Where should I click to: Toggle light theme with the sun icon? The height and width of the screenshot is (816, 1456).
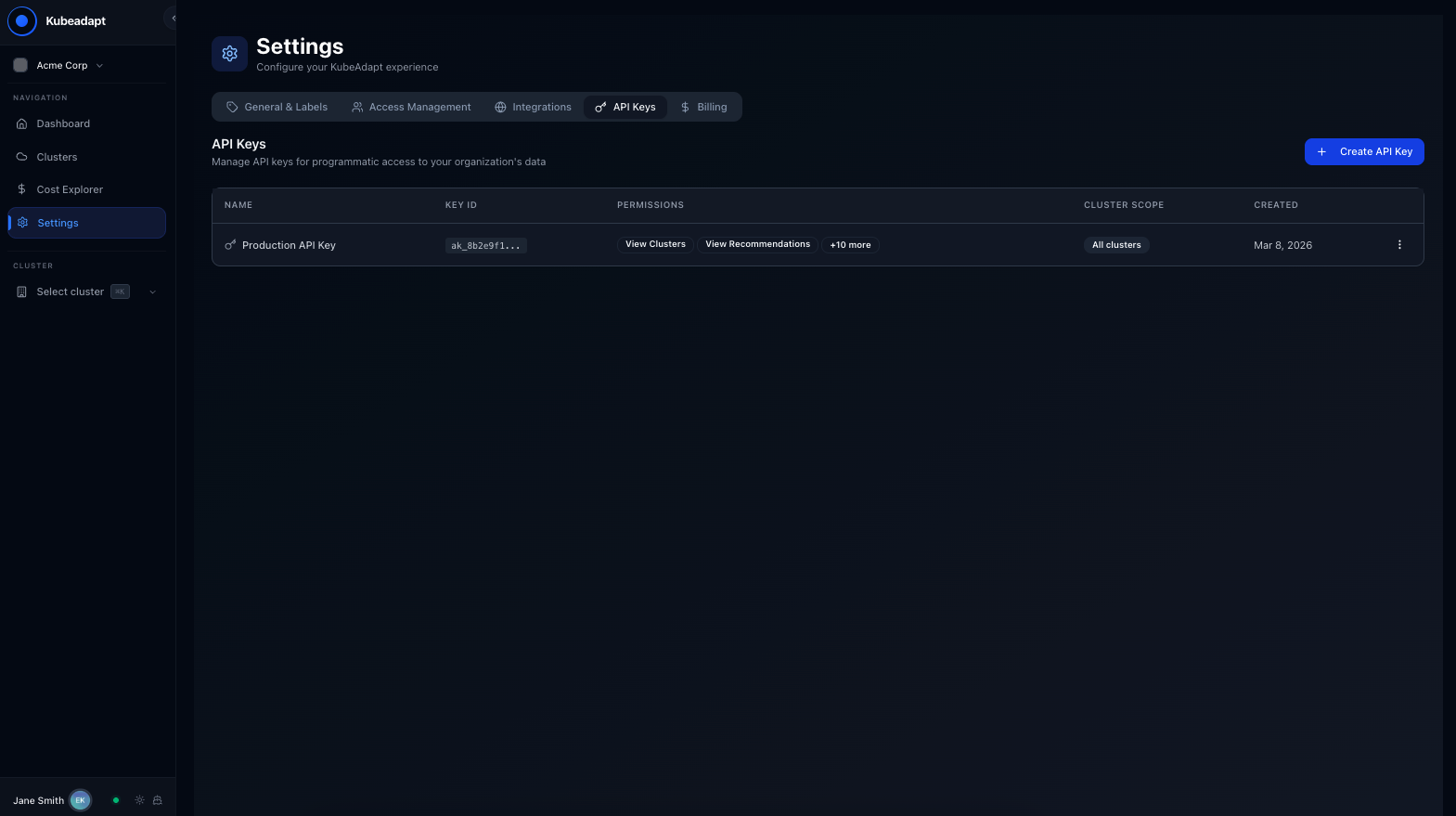[140, 800]
